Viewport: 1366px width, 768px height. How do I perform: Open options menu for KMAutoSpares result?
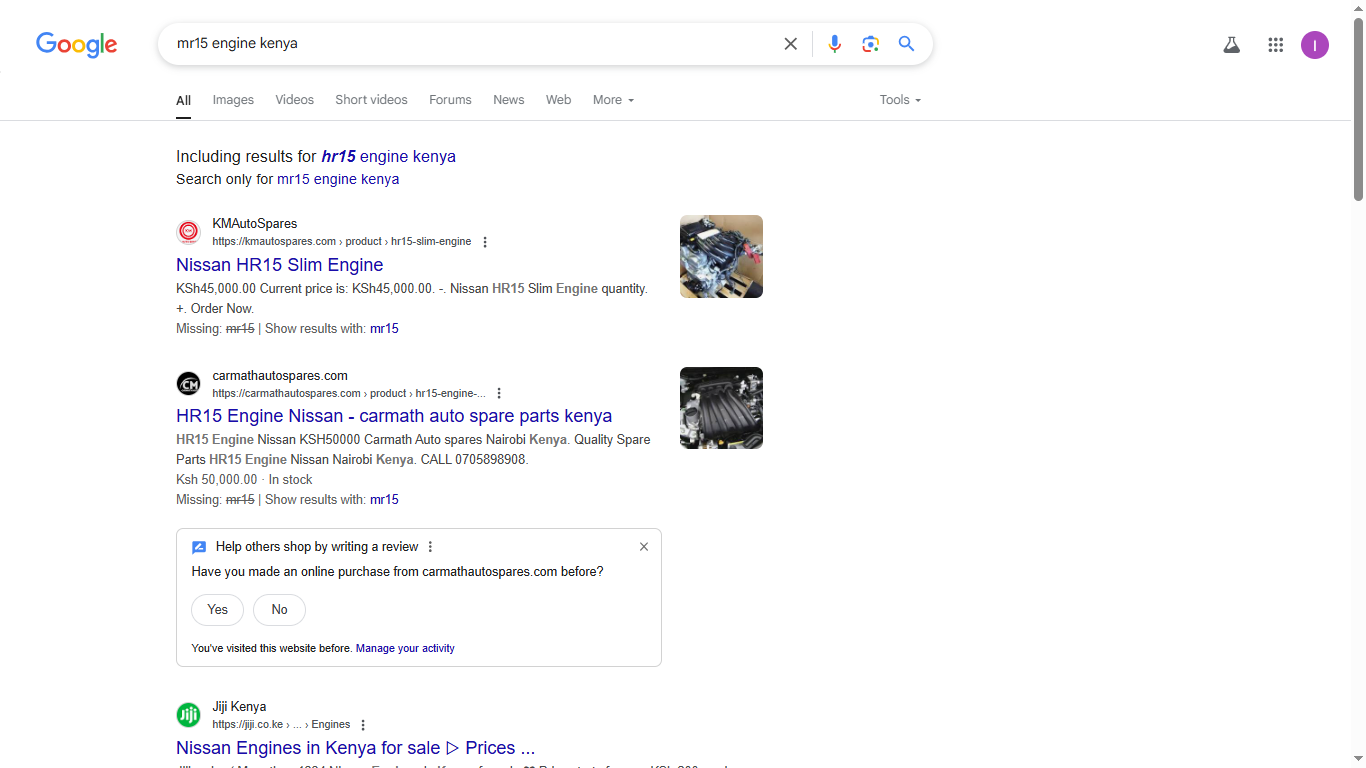click(x=485, y=242)
